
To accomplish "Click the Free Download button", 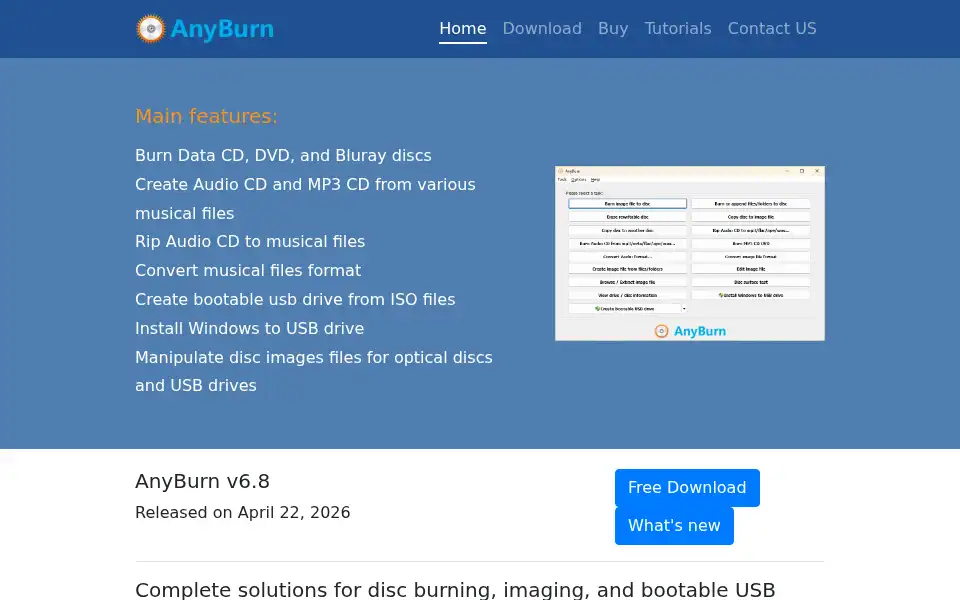I will tap(687, 488).
